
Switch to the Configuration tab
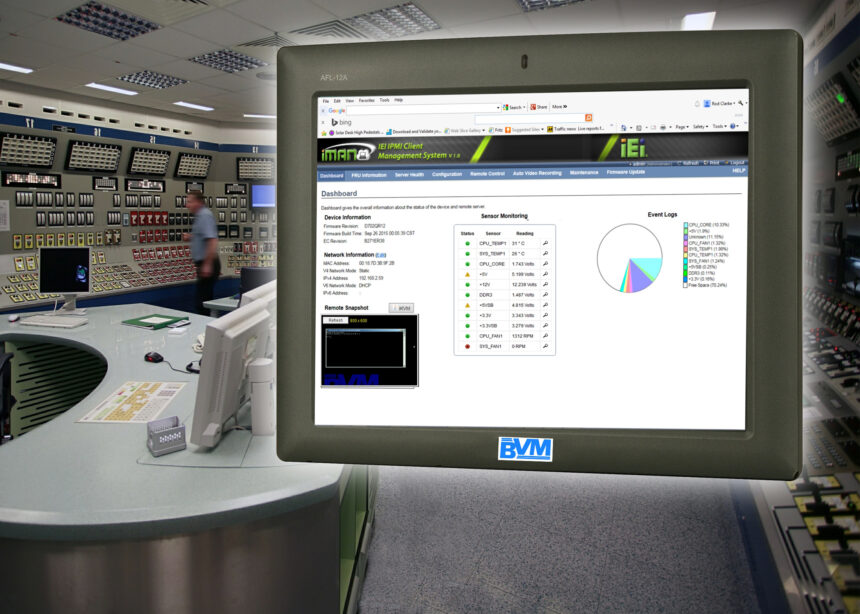click(447, 174)
